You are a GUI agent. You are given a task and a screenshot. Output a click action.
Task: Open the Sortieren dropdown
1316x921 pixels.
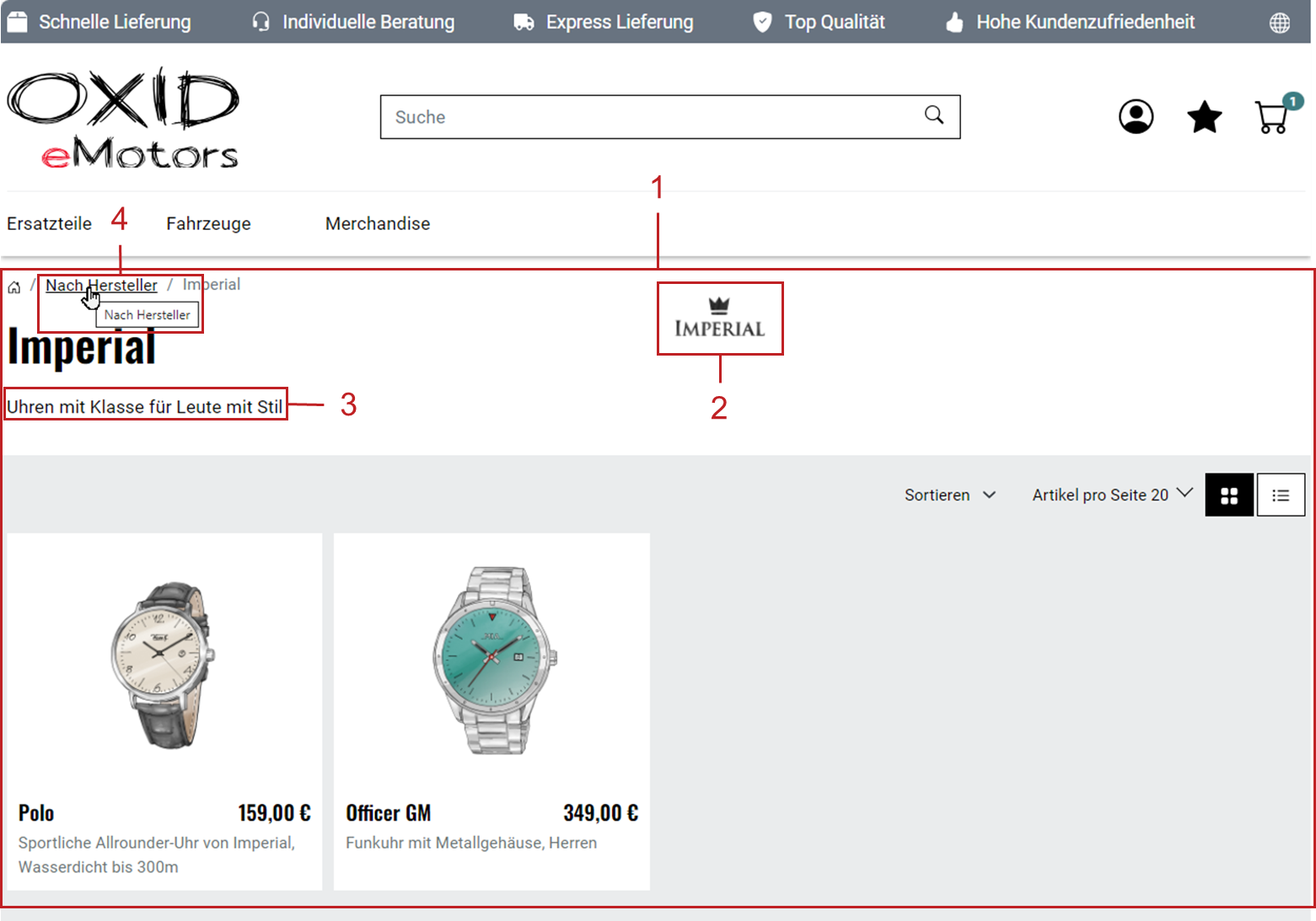coord(950,495)
